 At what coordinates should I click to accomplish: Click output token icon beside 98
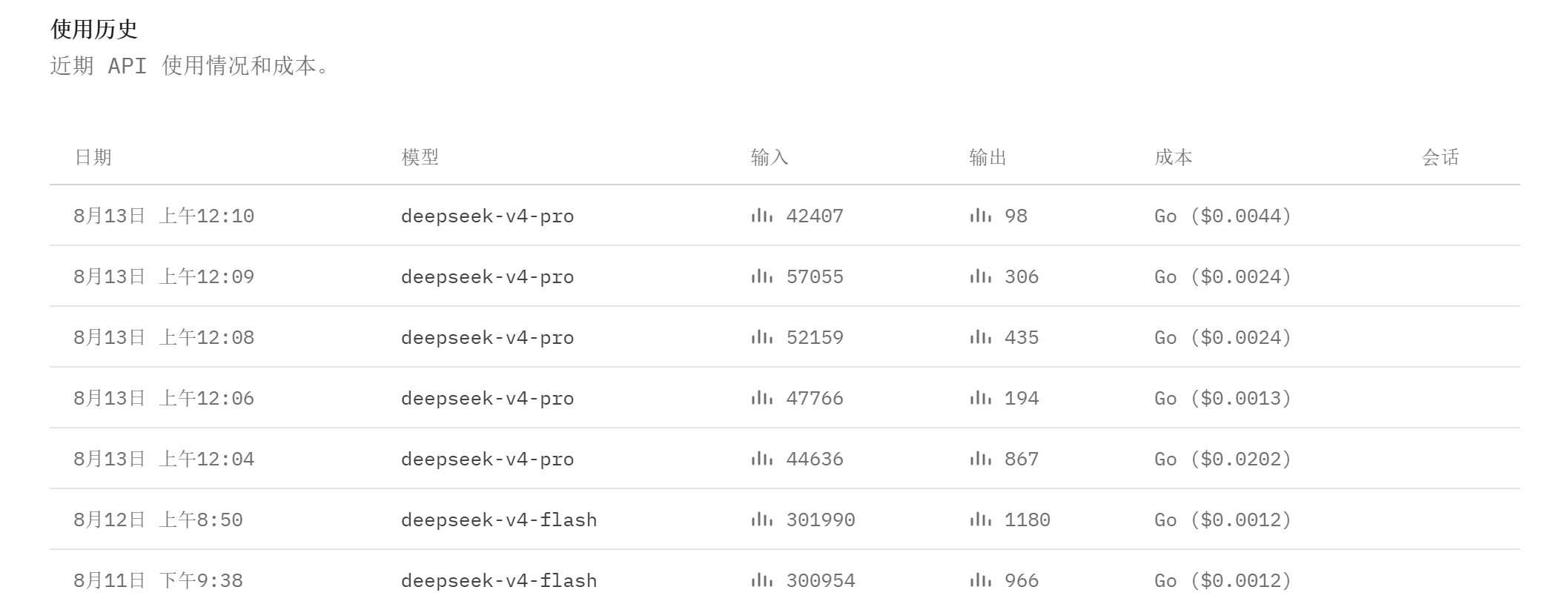pyautogui.click(x=980, y=216)
